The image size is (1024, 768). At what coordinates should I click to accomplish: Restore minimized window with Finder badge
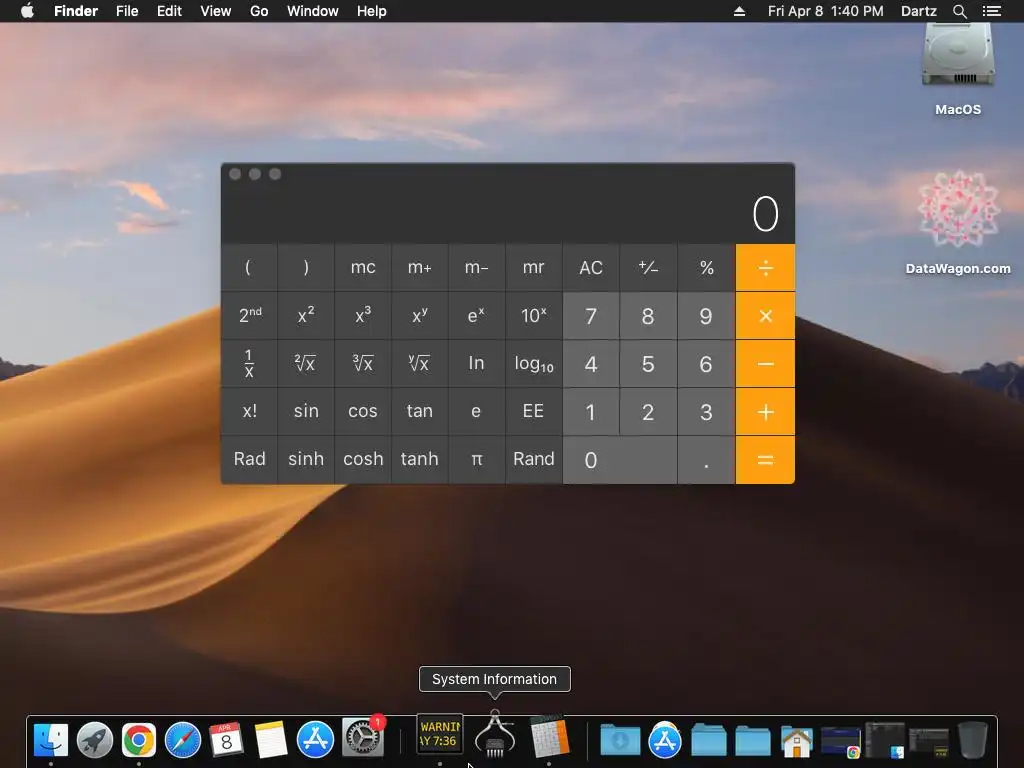pos(885,740)
